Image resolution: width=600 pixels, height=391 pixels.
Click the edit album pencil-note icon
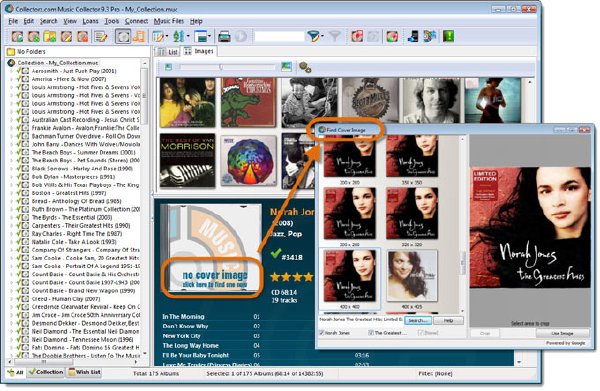click(101, 37)
